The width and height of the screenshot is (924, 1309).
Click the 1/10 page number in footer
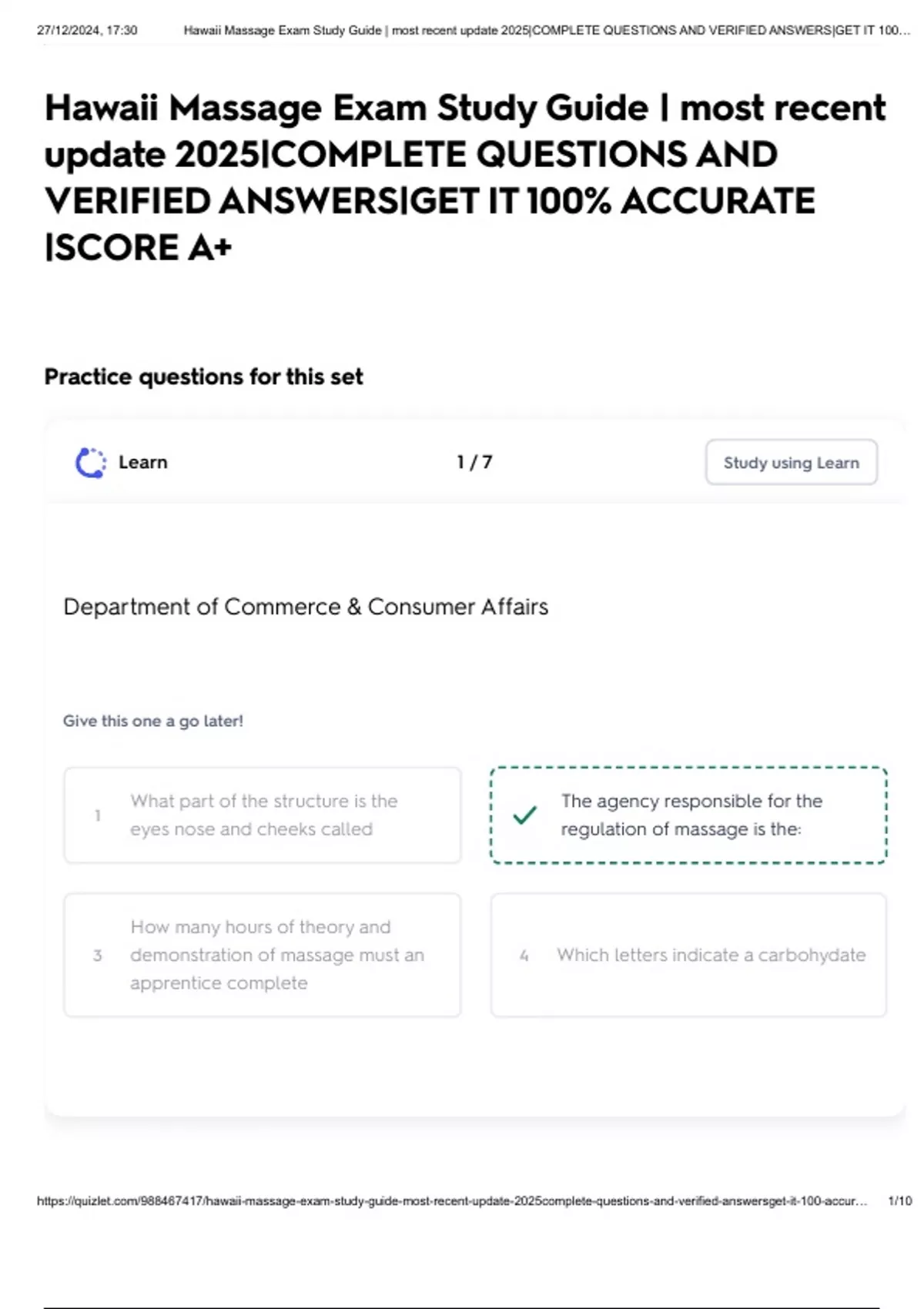tap(899, 1200)
